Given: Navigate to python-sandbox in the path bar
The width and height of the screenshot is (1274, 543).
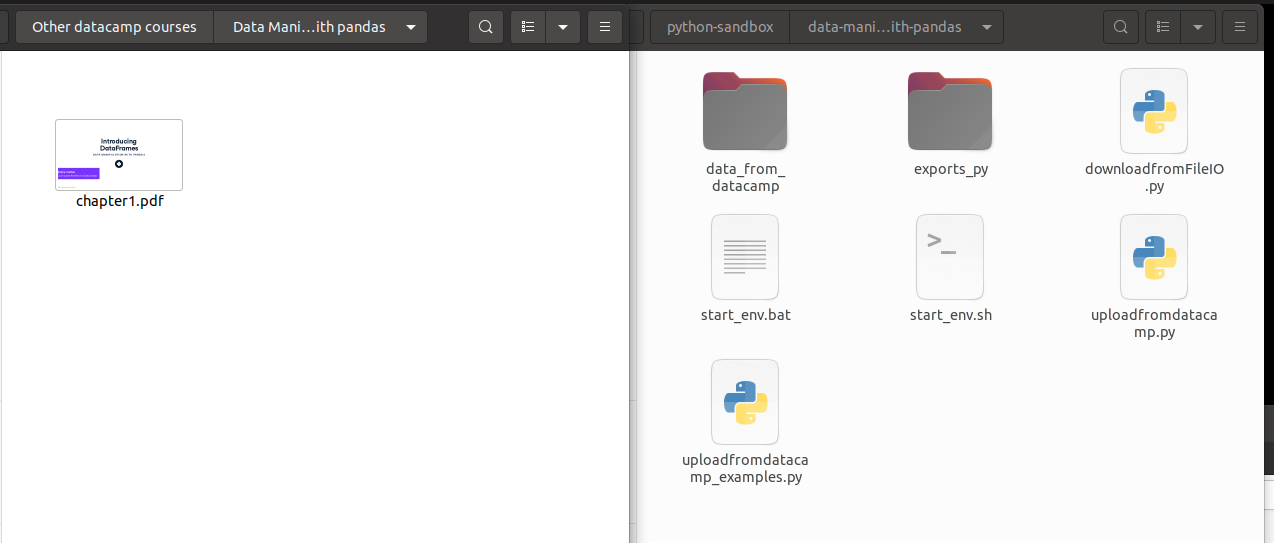Looking at the screenshot, I should coord(720,27).
